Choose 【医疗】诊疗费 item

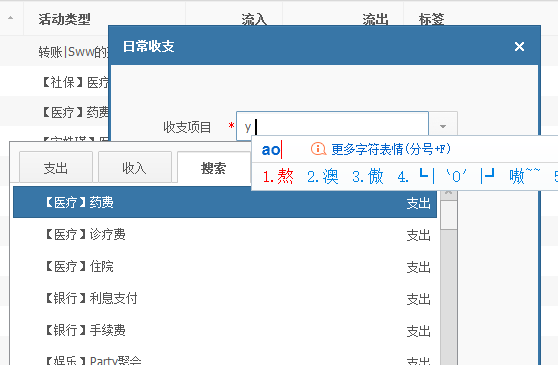tap(225, 234)
